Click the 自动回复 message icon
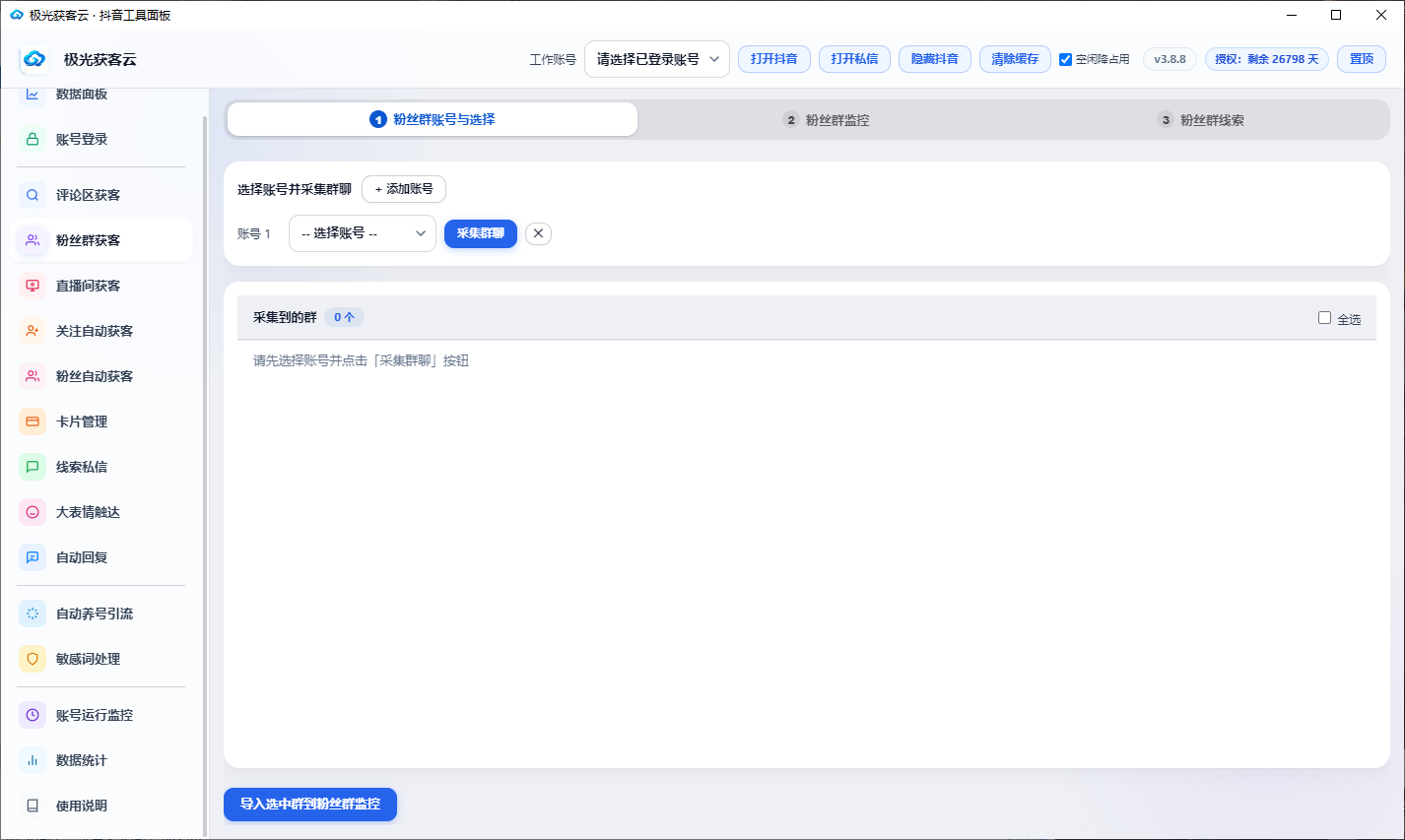1405x840 pixels. pyautogui.click(x=33, y=557)
